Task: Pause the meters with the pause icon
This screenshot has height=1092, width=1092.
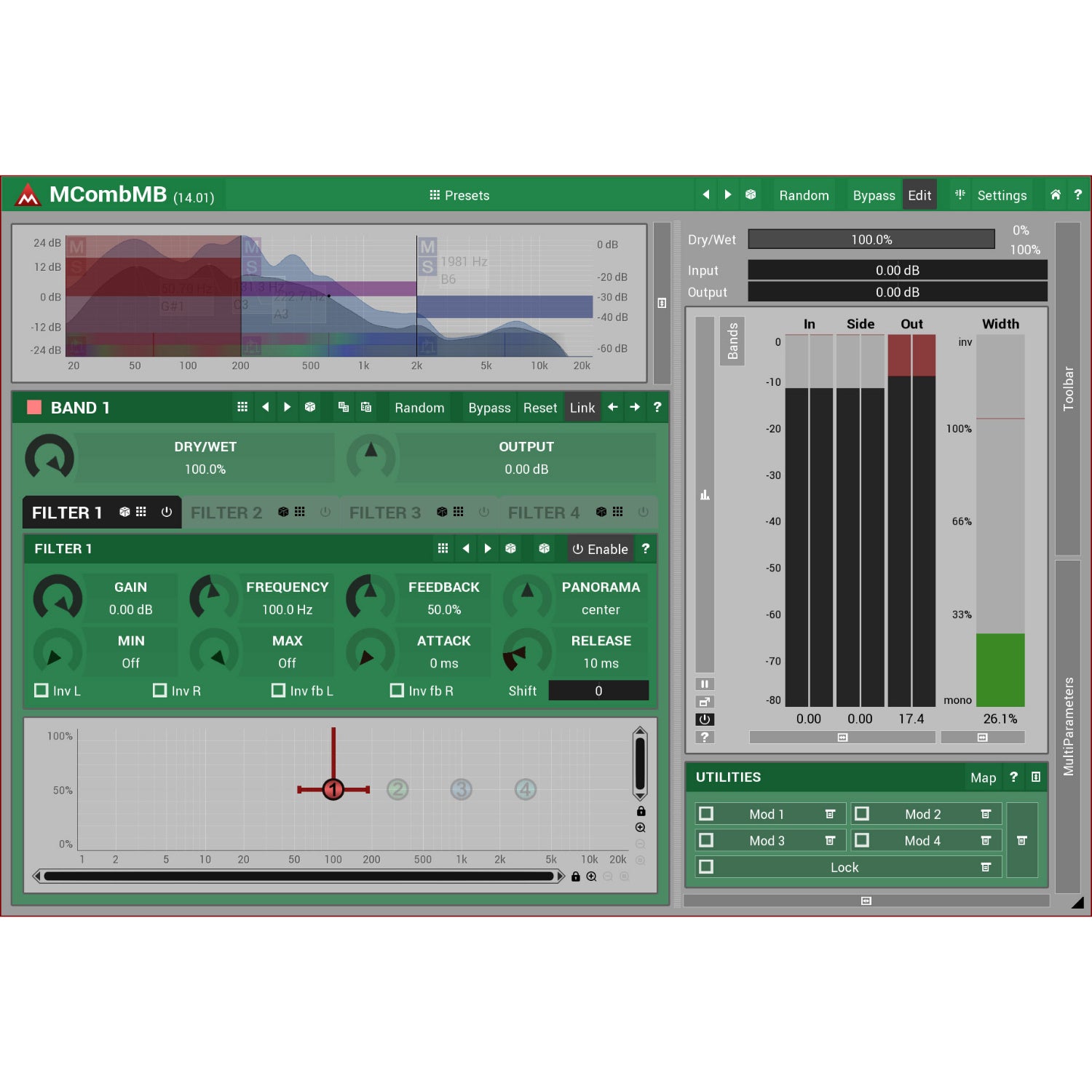Action: [x=705, y=684]
